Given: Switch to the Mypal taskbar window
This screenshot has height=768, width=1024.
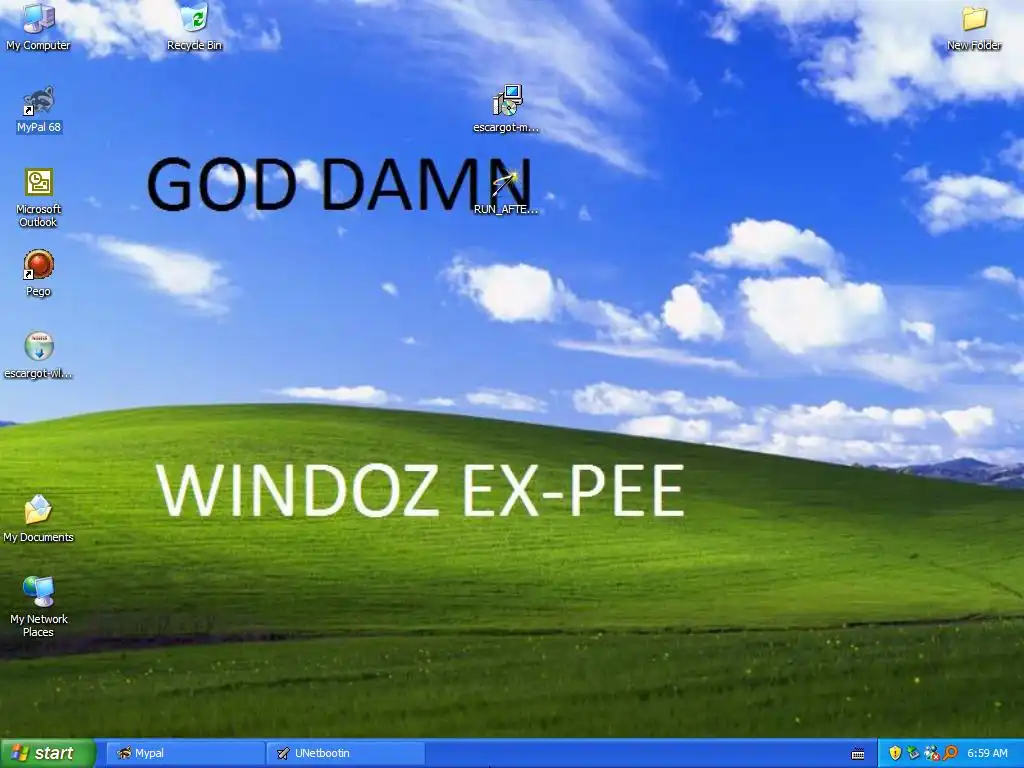Looking at the screenshot, I should [x=186, y=753].
